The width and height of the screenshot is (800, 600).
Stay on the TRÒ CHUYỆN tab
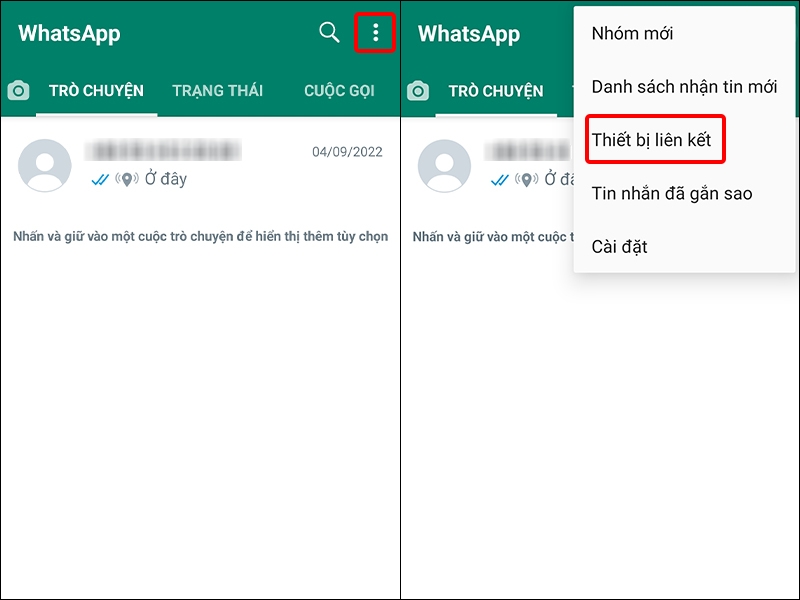pyautogui.click(x=96, y=90)
